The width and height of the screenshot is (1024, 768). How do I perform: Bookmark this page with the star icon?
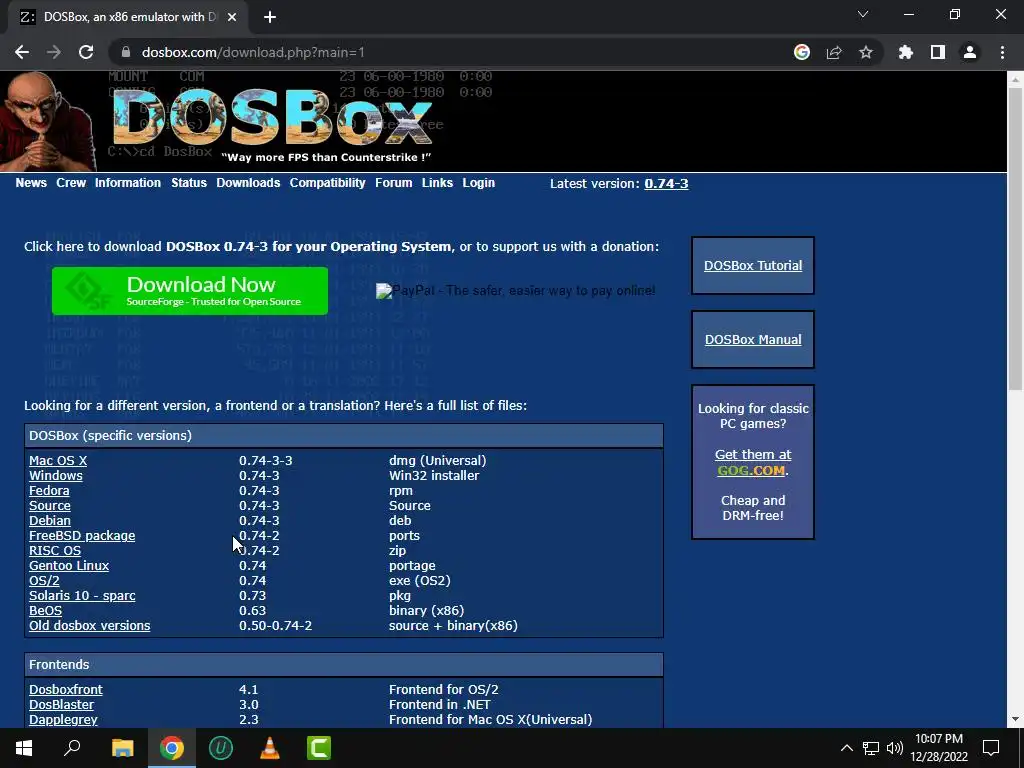866,52
